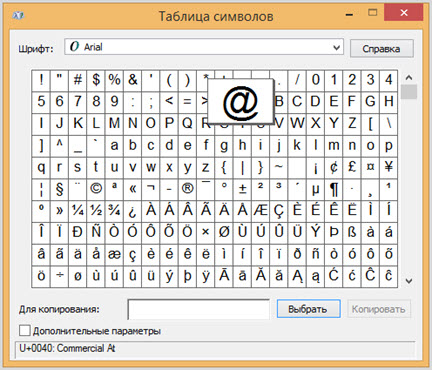Select the © copyright symbol cell
Viewport: 432px width, 370px height.
(96, 189)
